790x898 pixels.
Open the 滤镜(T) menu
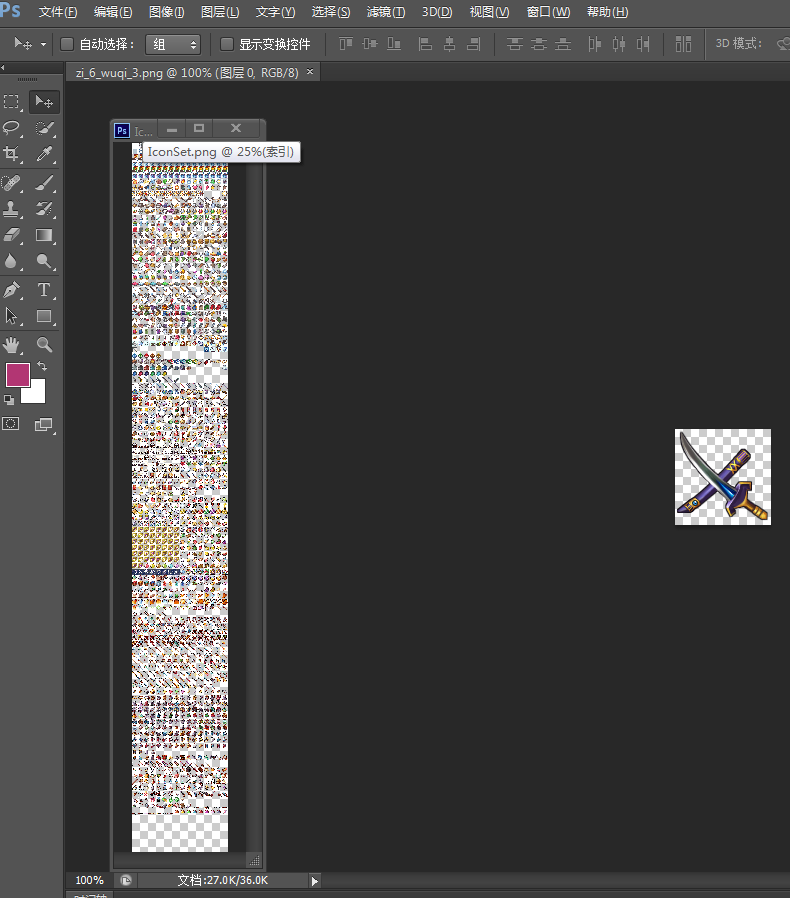386,12
